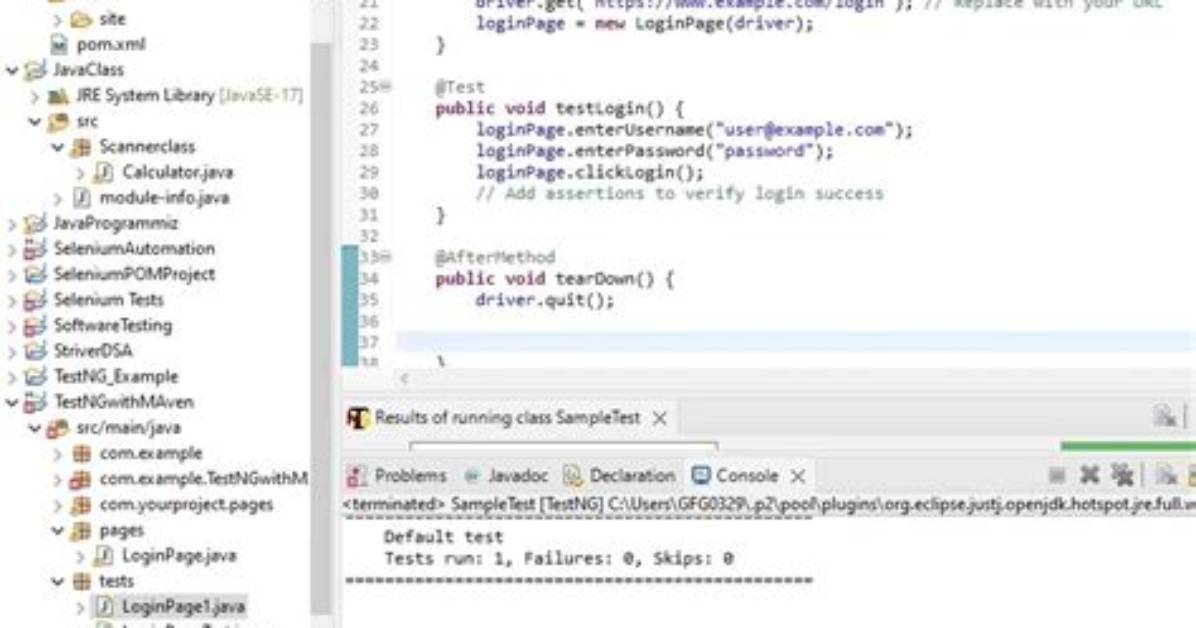Screen dimensions: 1196x628
Task: Click Remove All Terminated Launches icon
Action: [1122, 475]
